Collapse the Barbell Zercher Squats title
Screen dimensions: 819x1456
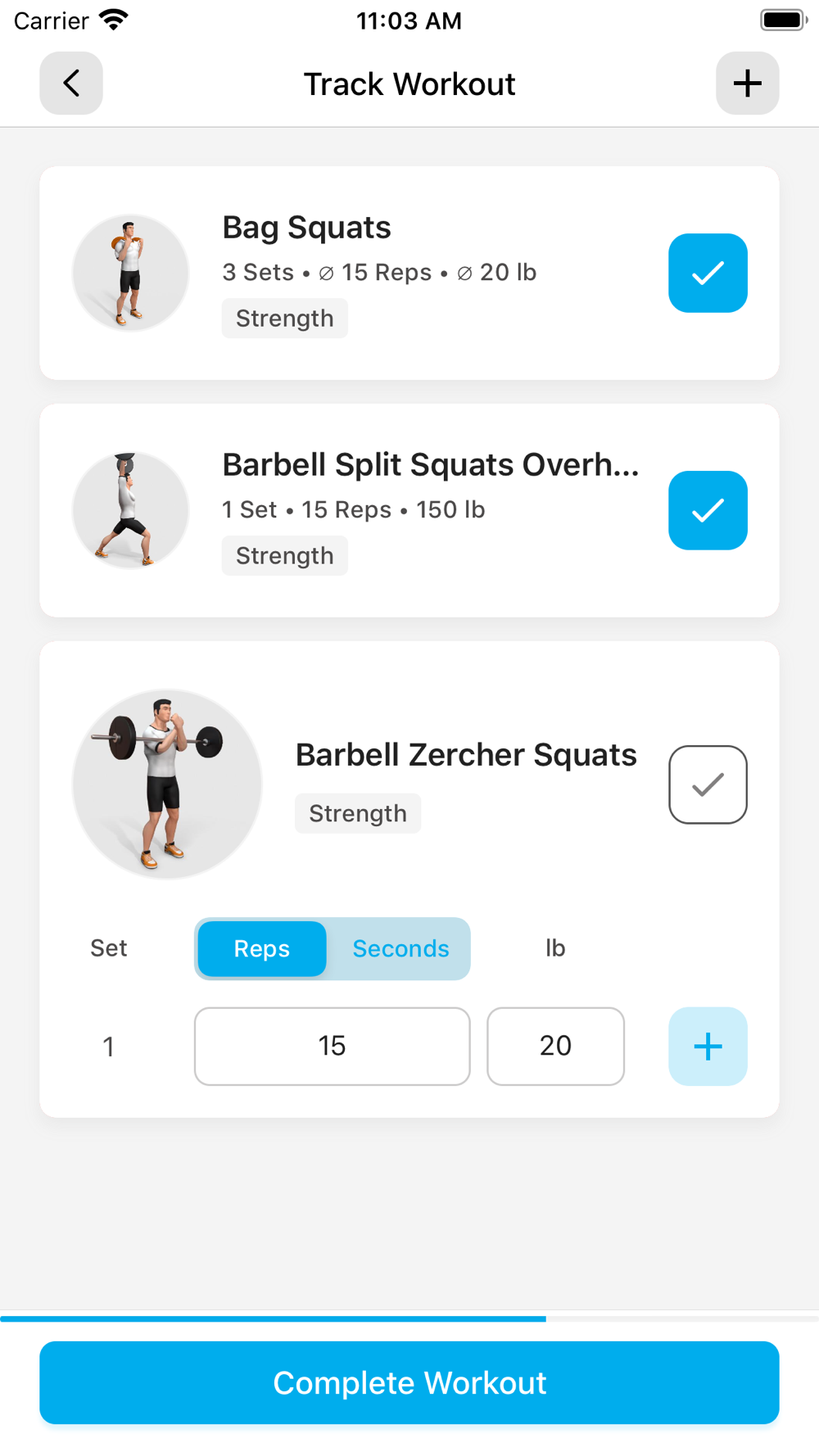point(466,754)
